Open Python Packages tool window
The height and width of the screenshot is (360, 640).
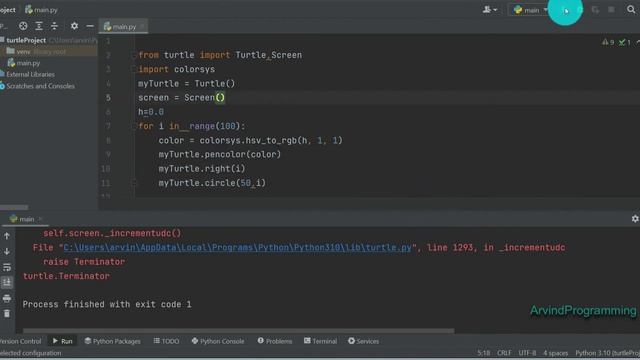click(113, 341)
